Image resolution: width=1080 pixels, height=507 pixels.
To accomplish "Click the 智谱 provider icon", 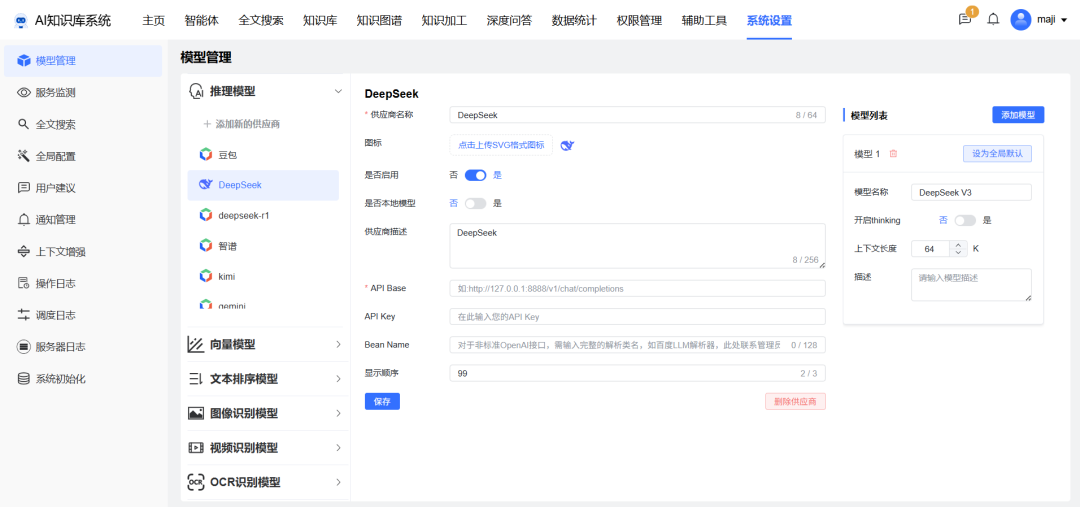I will pyautogui.click(x=205, y=245).
